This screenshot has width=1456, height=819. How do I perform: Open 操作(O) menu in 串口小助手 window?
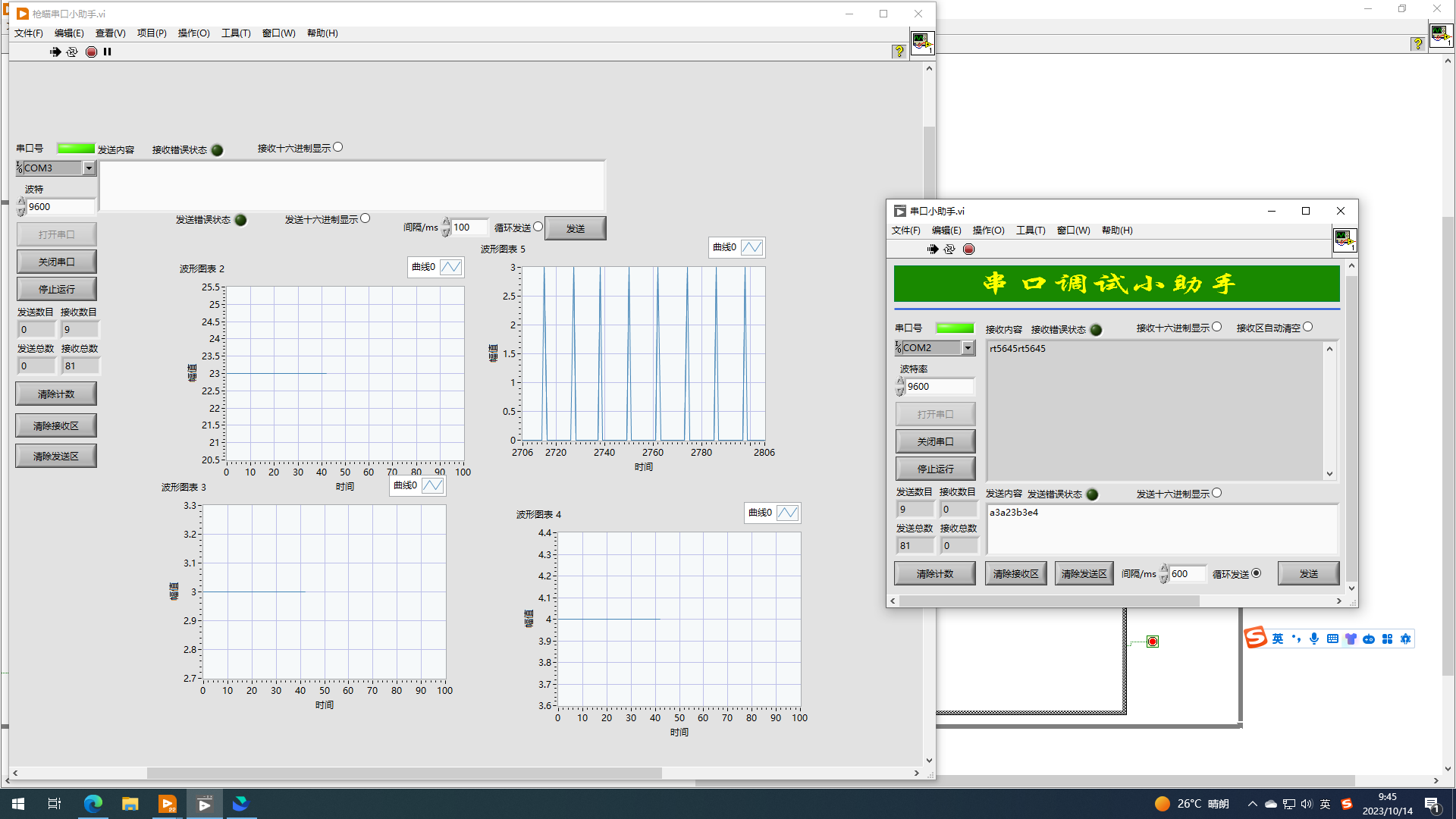988,230
